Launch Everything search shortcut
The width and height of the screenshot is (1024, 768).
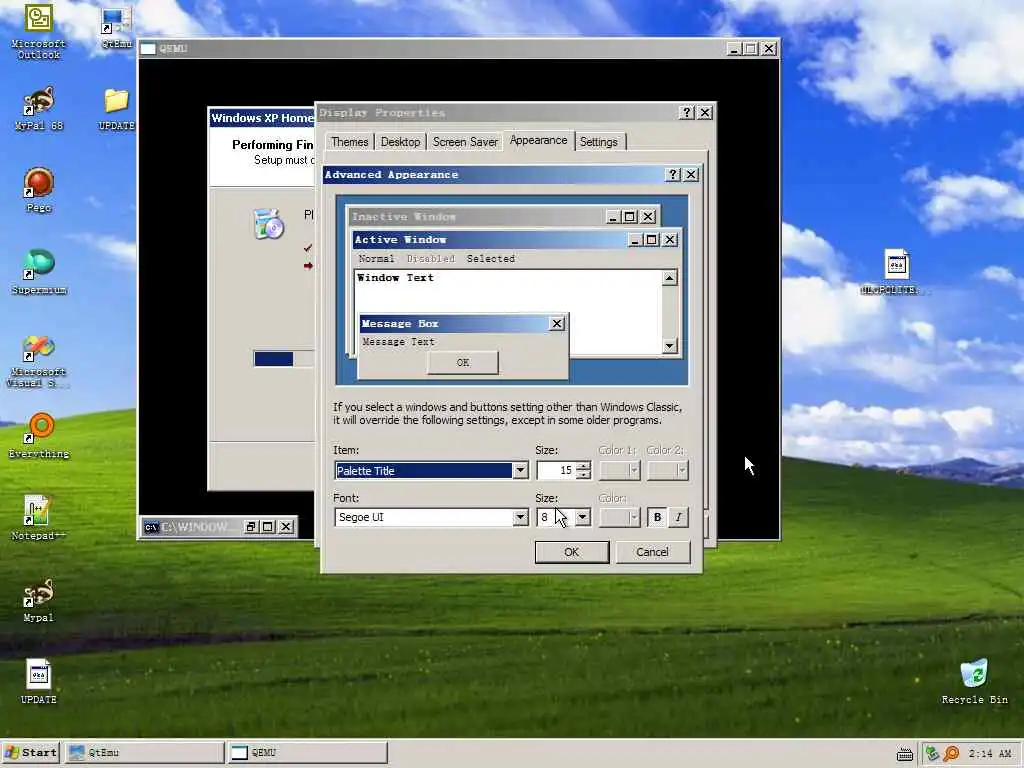[x=39, y=436]
